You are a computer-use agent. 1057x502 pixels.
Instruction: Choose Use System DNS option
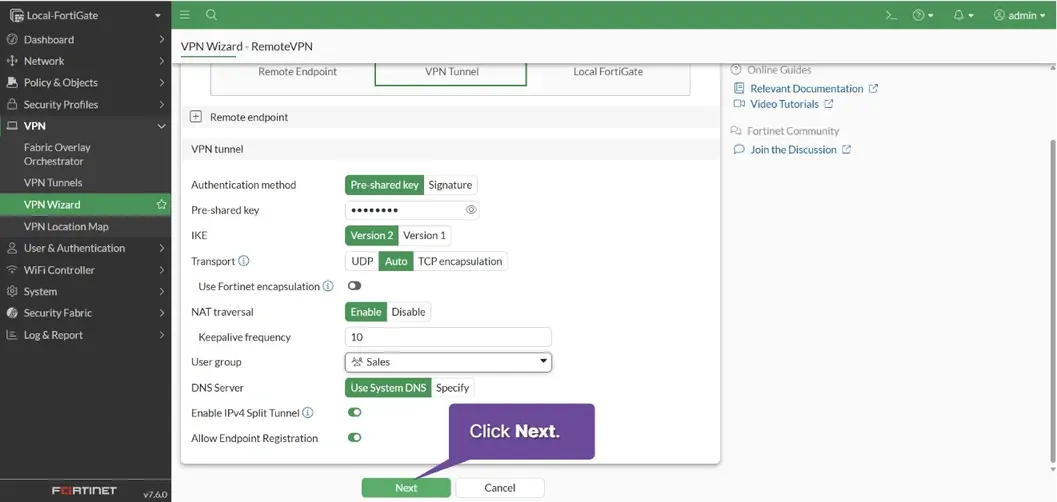point(388,387)
